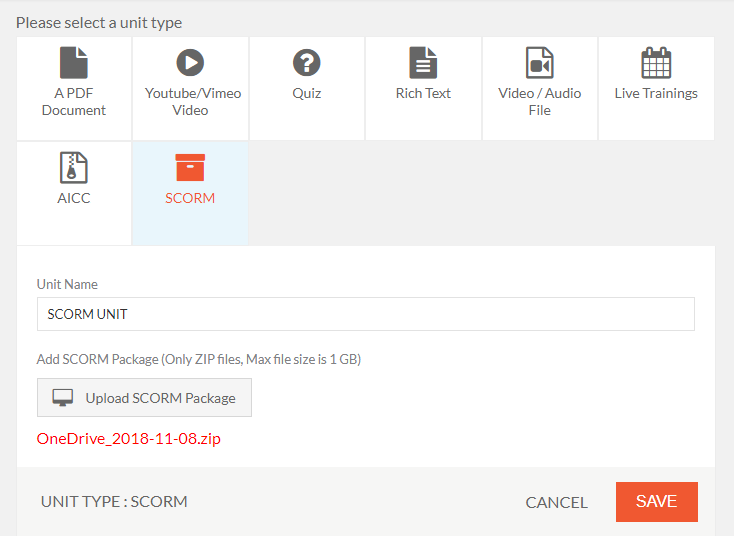Click the 'Video / Audio File' label

point(539,102)
